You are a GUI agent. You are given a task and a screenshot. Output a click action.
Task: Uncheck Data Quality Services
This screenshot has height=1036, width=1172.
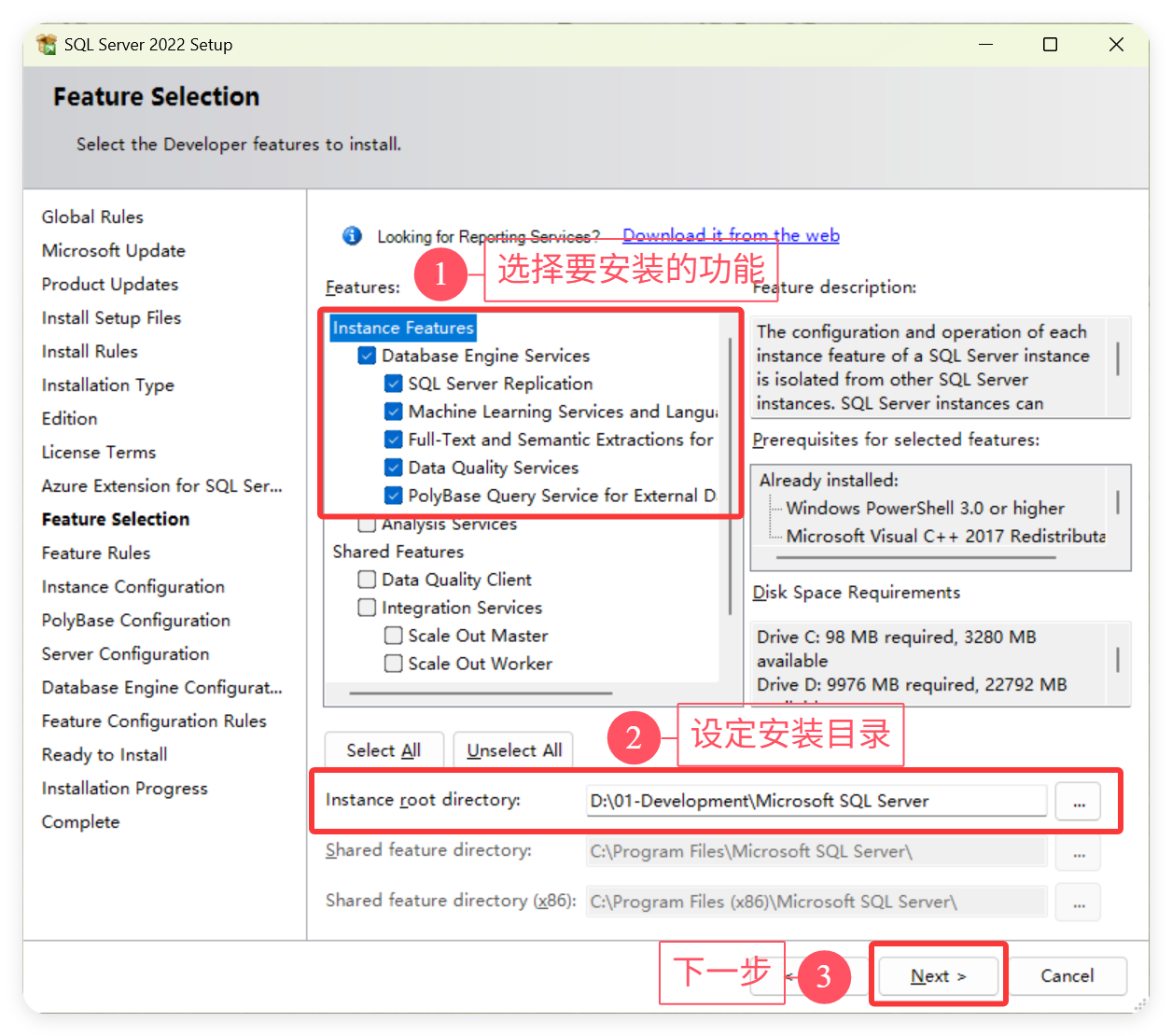[x=394, y=468]
